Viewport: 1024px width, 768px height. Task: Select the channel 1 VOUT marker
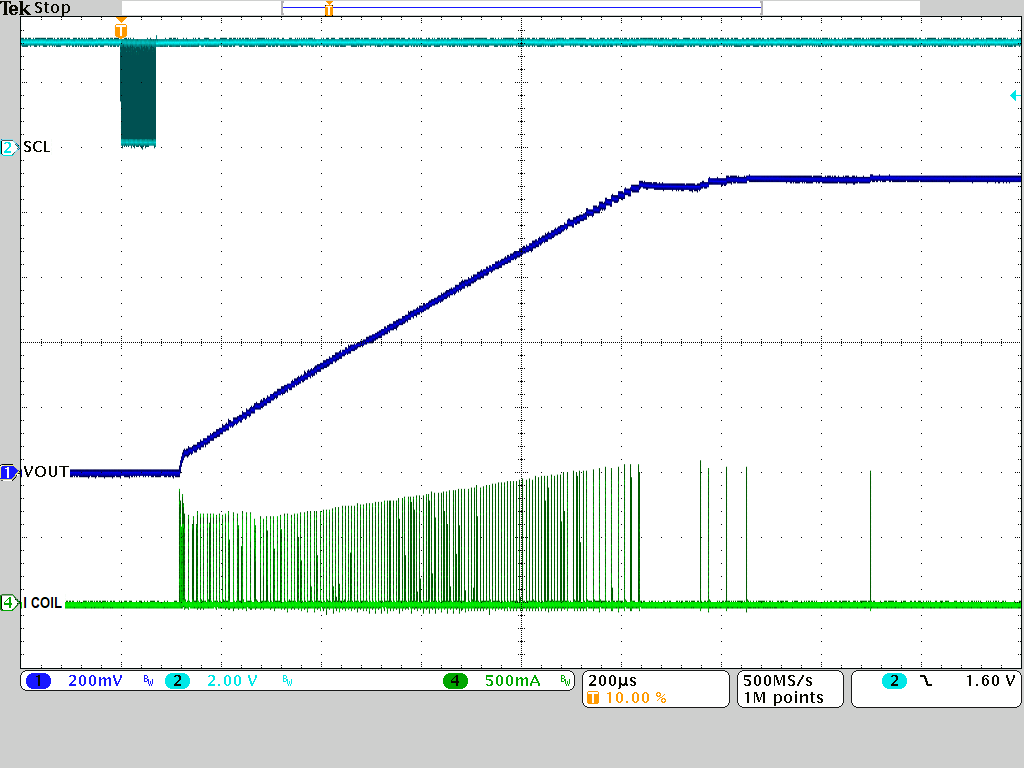[10, 472]
